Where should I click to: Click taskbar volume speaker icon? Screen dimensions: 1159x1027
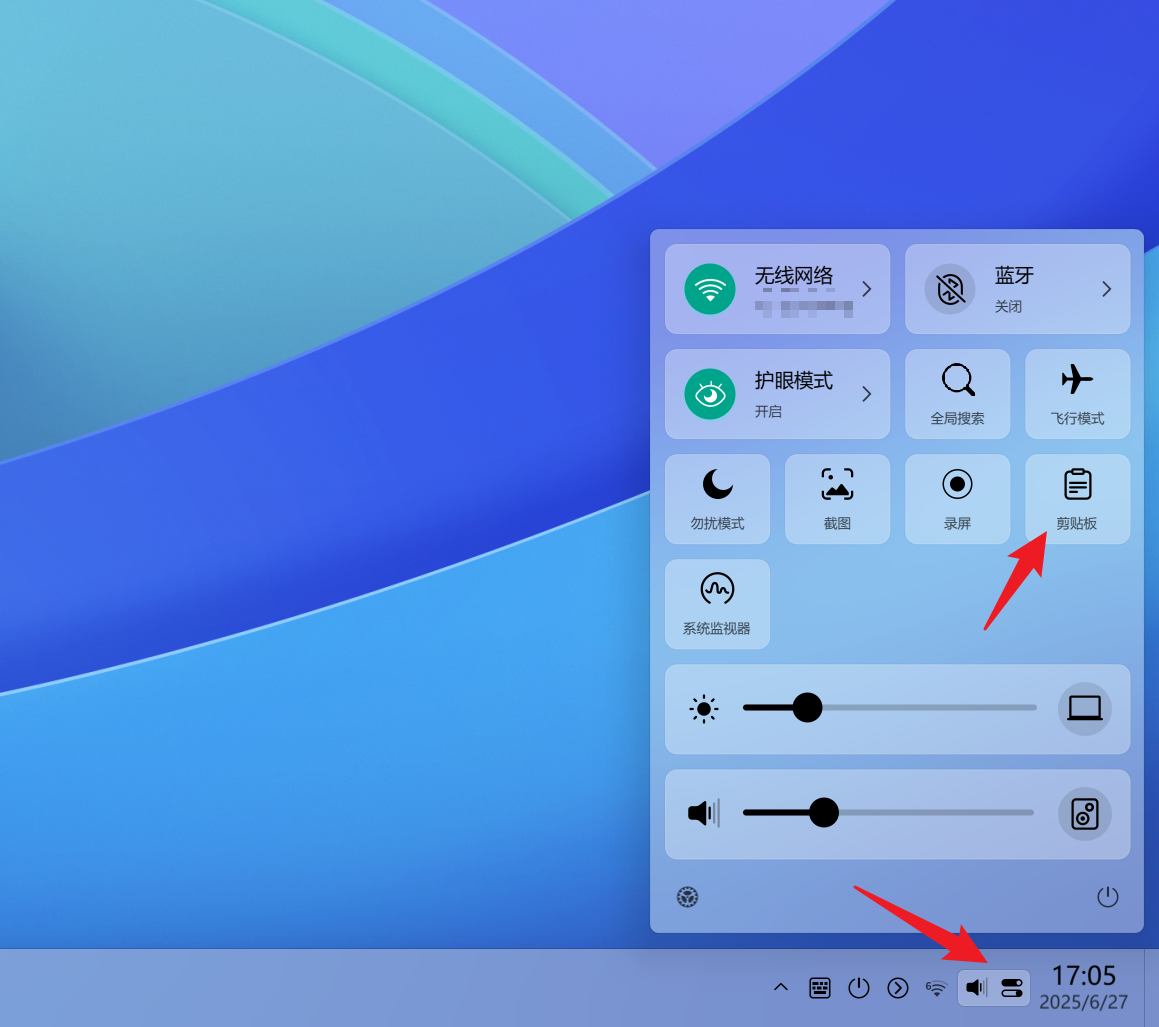976,988
